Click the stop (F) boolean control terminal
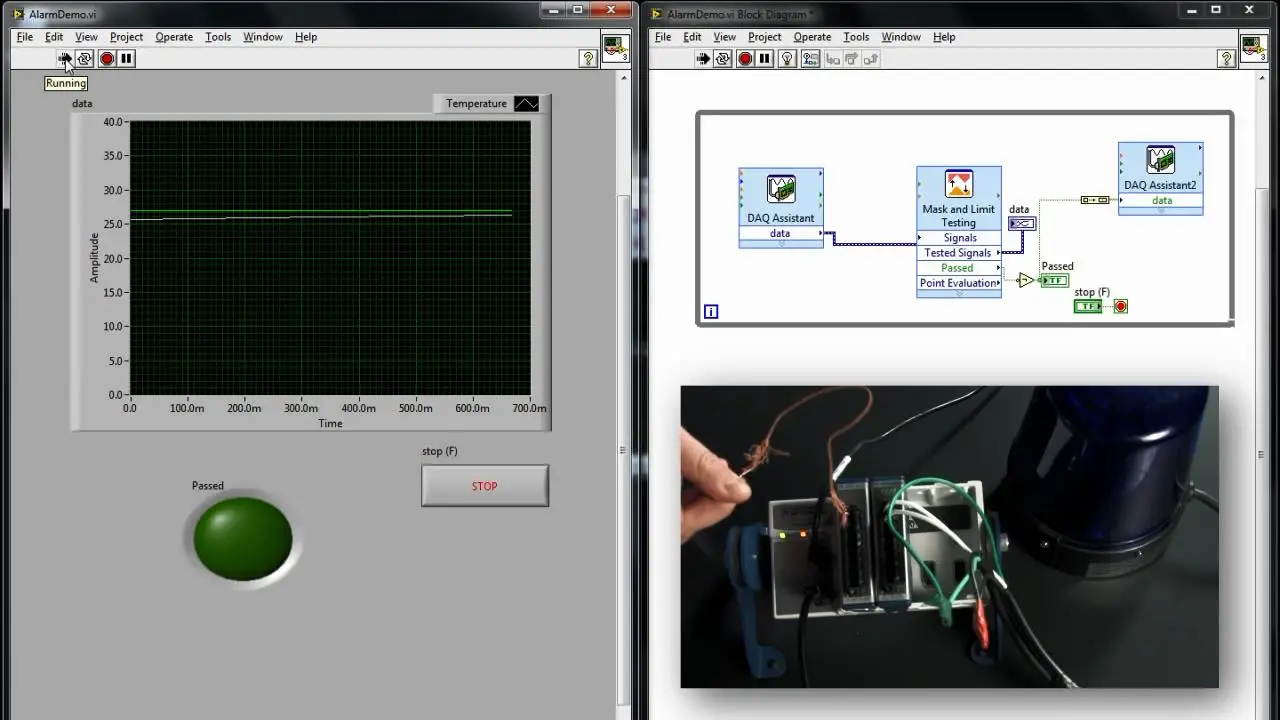This screenshot has height=720, width=1280. point(1088,306)
